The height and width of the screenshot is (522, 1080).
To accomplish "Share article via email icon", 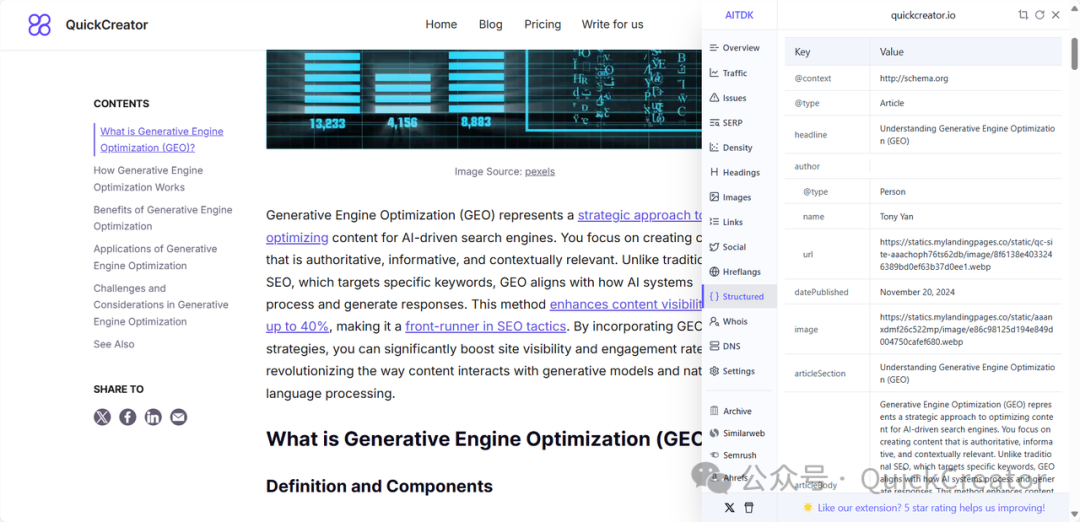I will [179, 417].
